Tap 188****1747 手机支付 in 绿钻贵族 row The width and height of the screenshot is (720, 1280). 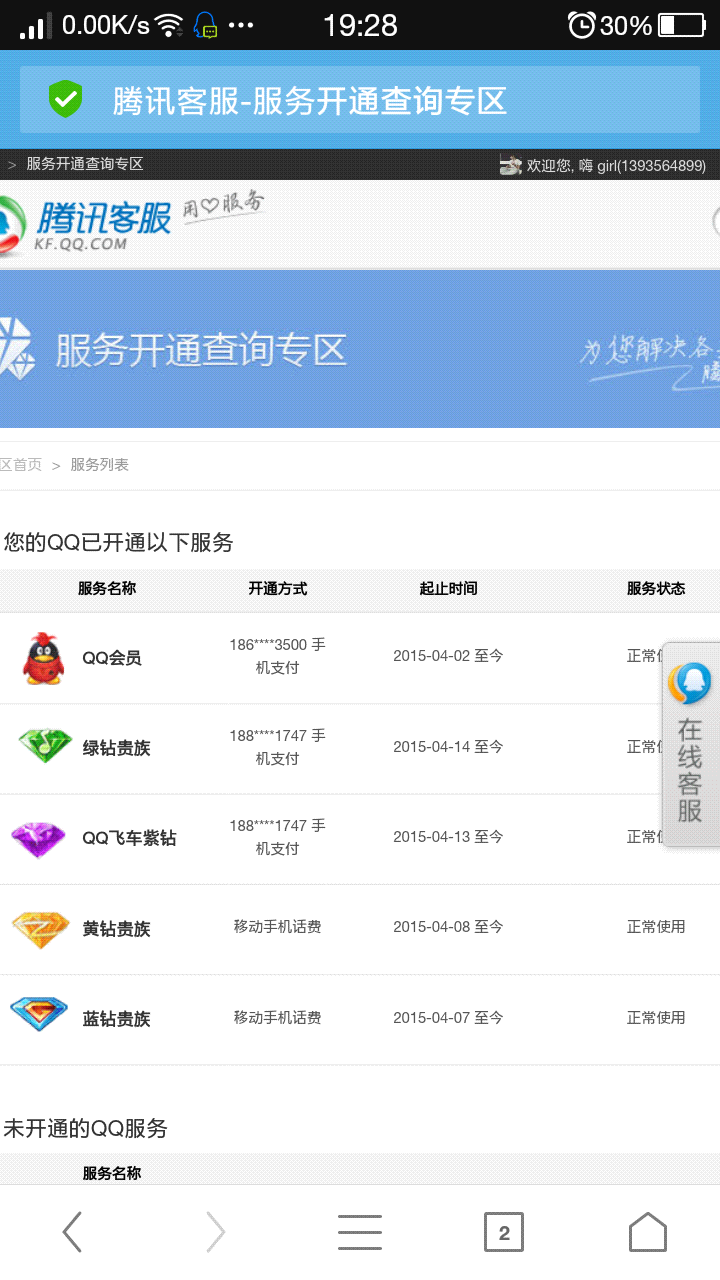pyautogui.click(x=278, y=747)
